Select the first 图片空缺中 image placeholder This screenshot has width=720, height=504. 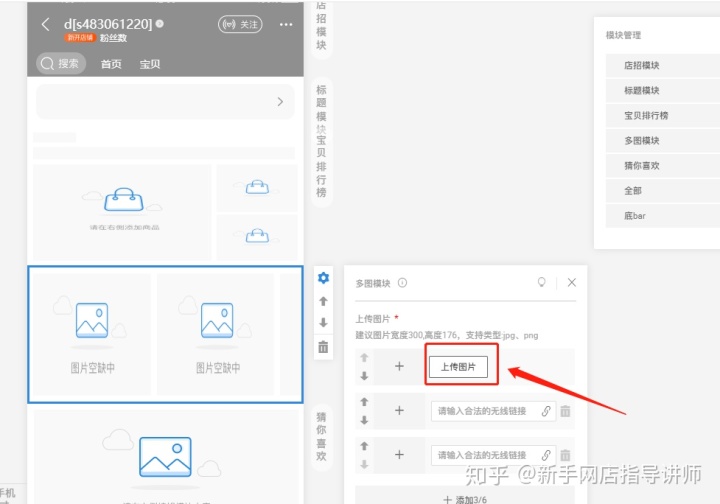click(x=92, y=334)
